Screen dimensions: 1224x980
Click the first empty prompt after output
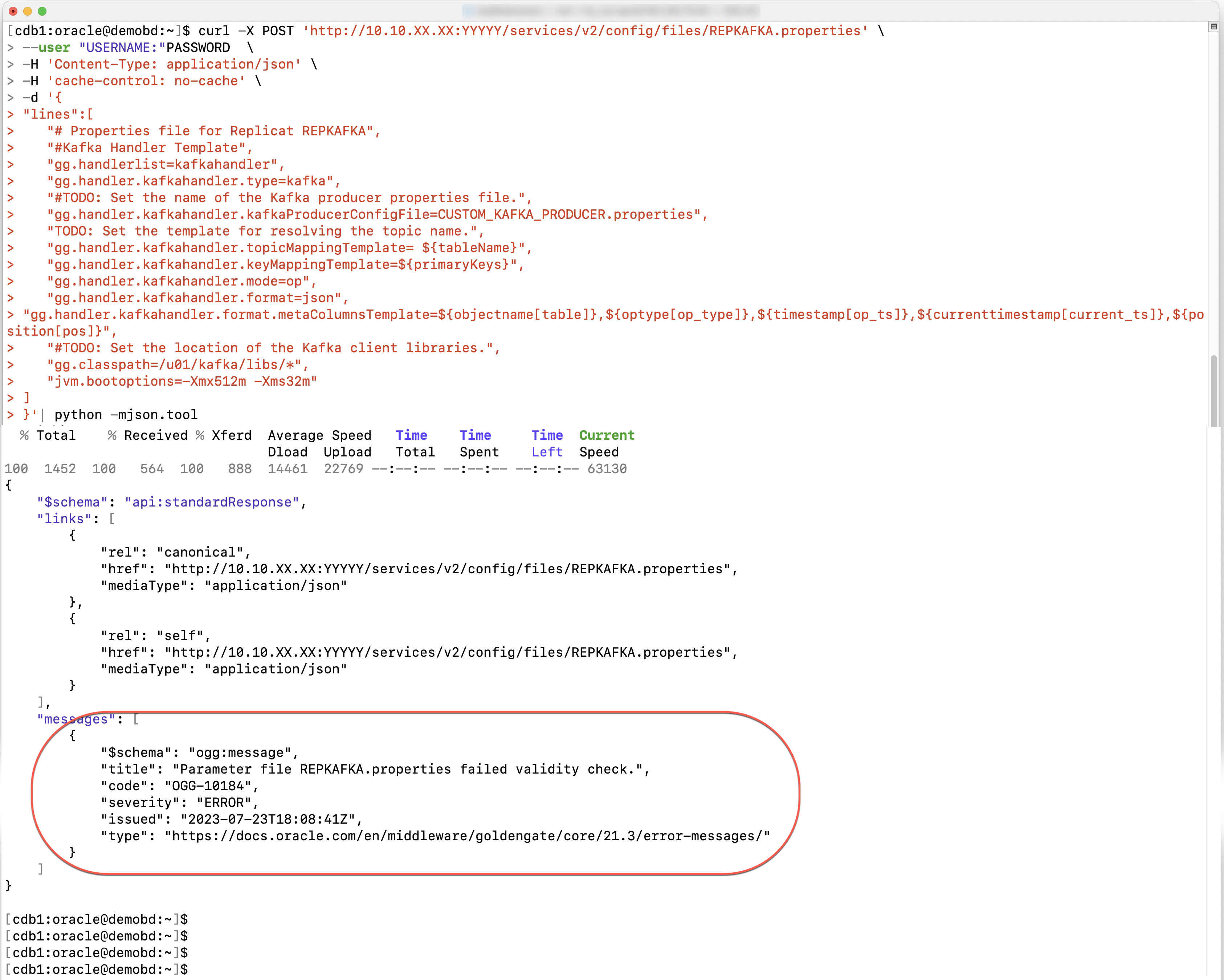pyautogui.click(x=97, y=919)
